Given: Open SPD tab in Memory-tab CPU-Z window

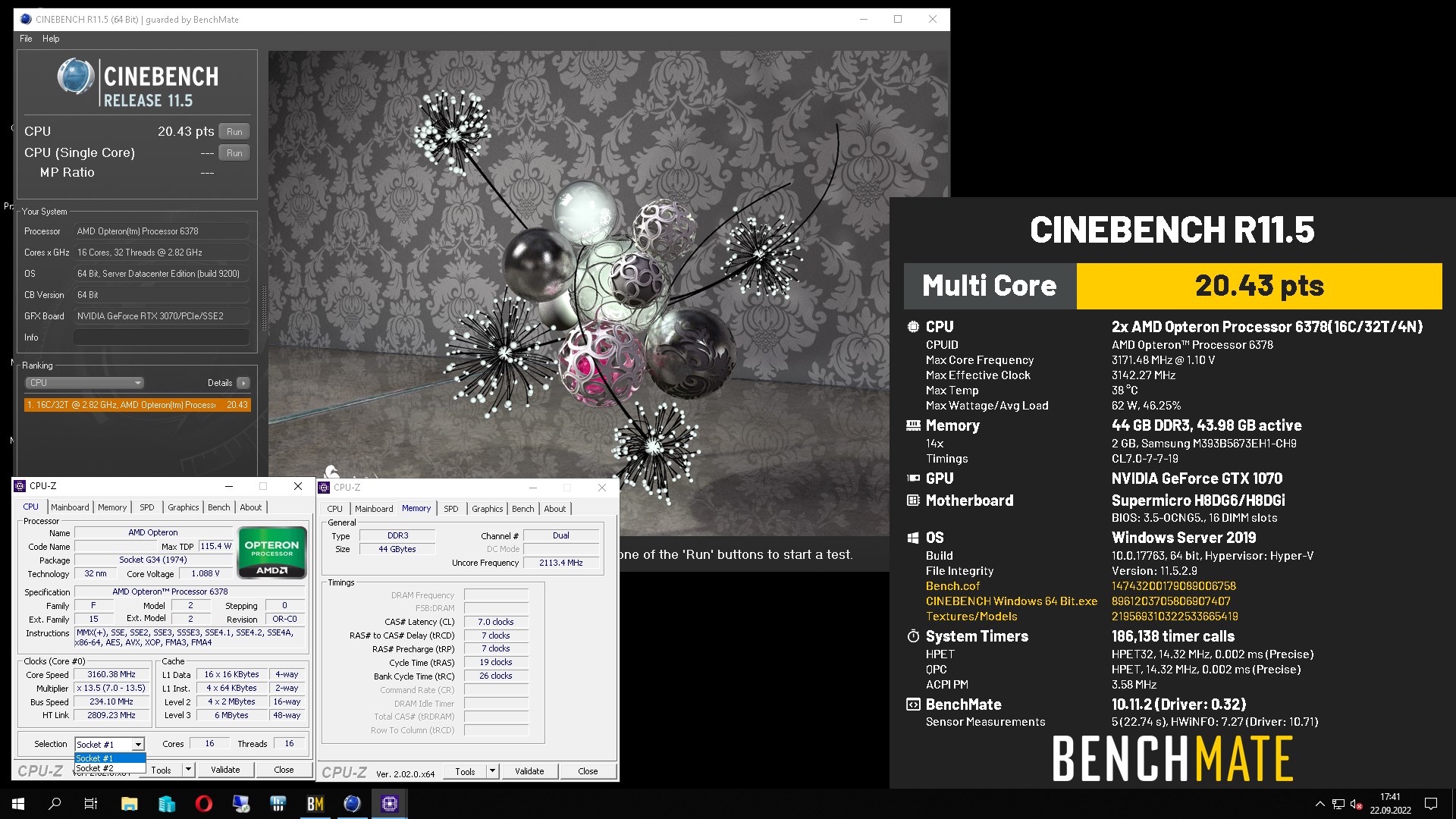Looking at the screenshot, I should 451,509.
